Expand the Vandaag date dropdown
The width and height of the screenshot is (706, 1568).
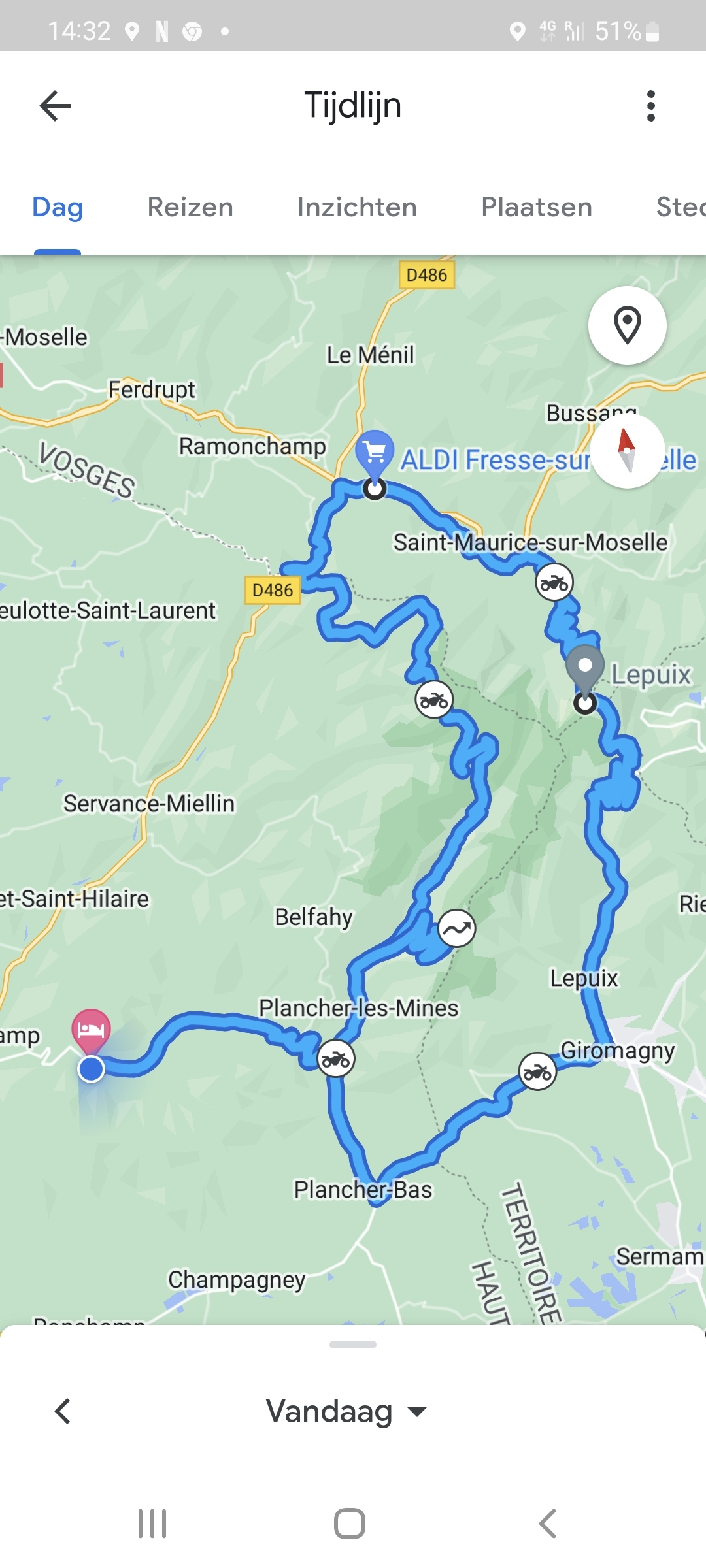(346, 1411)
